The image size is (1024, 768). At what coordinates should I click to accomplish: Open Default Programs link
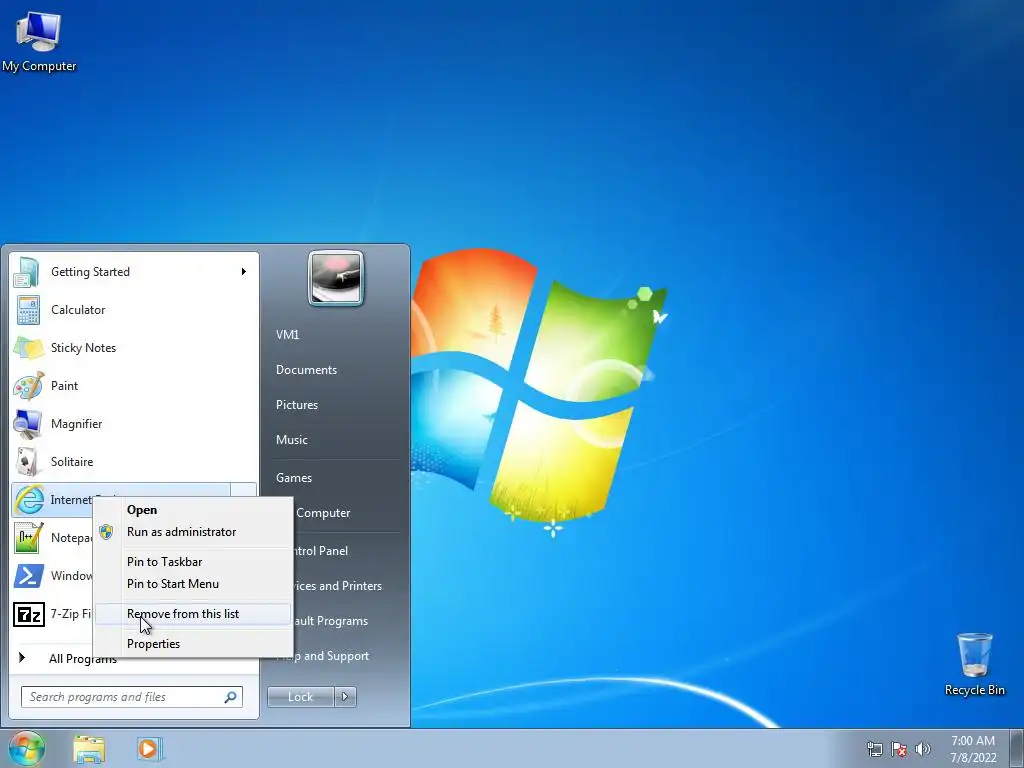tap(330, 621)
